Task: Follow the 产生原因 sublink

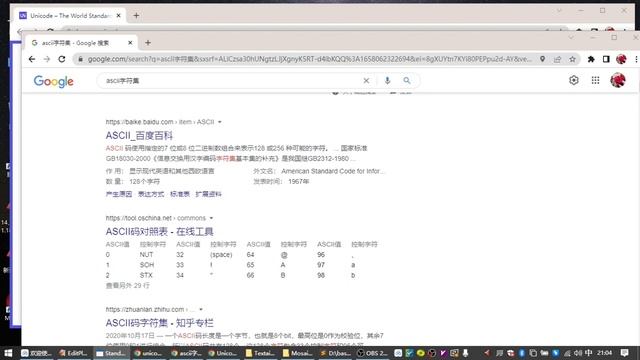Action: click(x=119, y=194)
